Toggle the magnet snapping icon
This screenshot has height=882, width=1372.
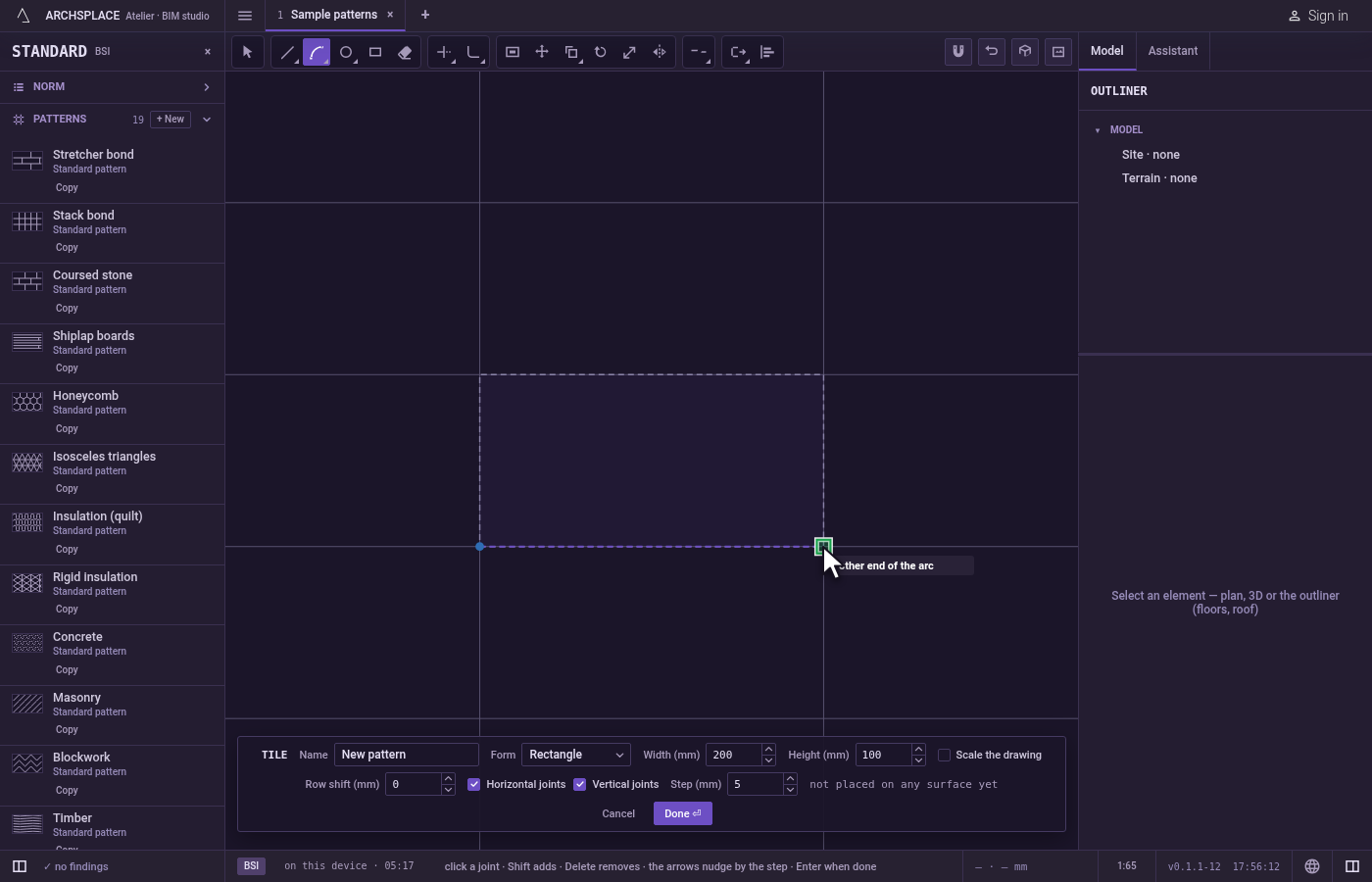pos(958,52)
